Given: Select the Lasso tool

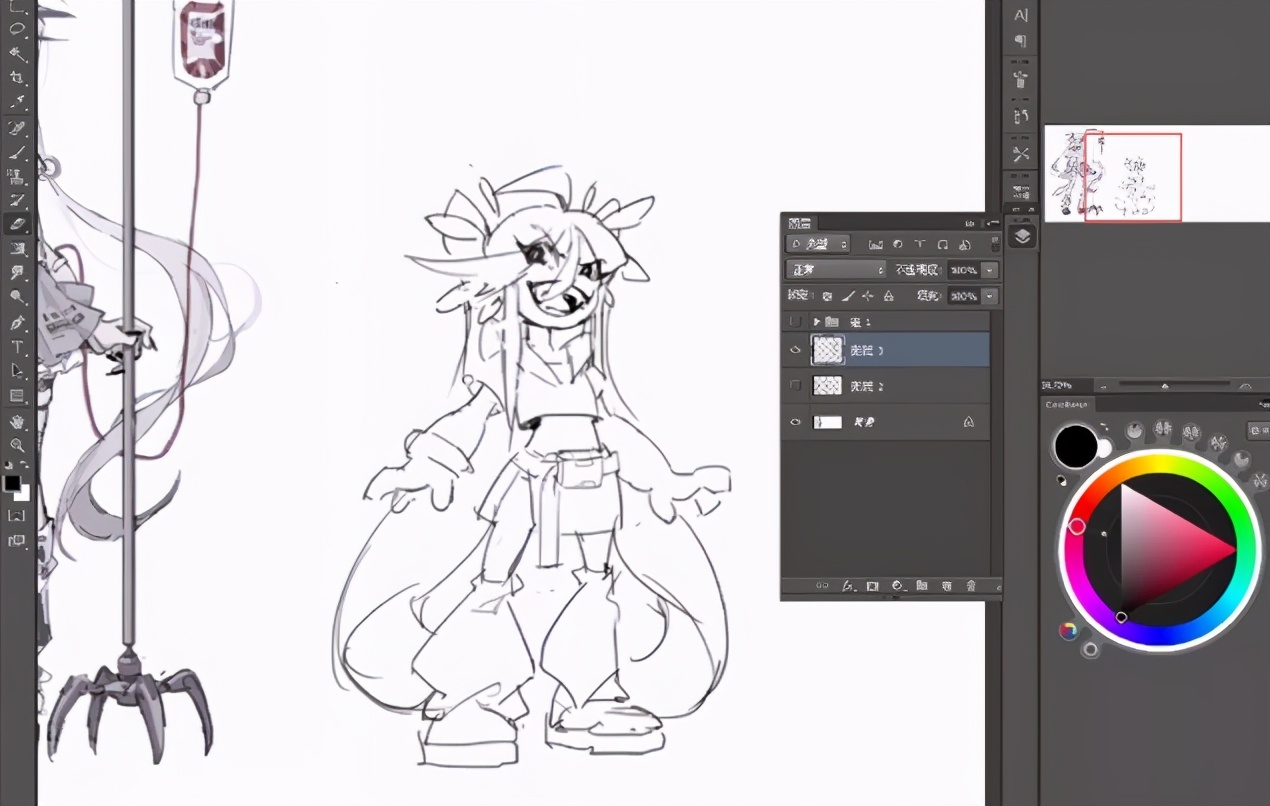Looking at the screenshot, I should click(17, 30).
